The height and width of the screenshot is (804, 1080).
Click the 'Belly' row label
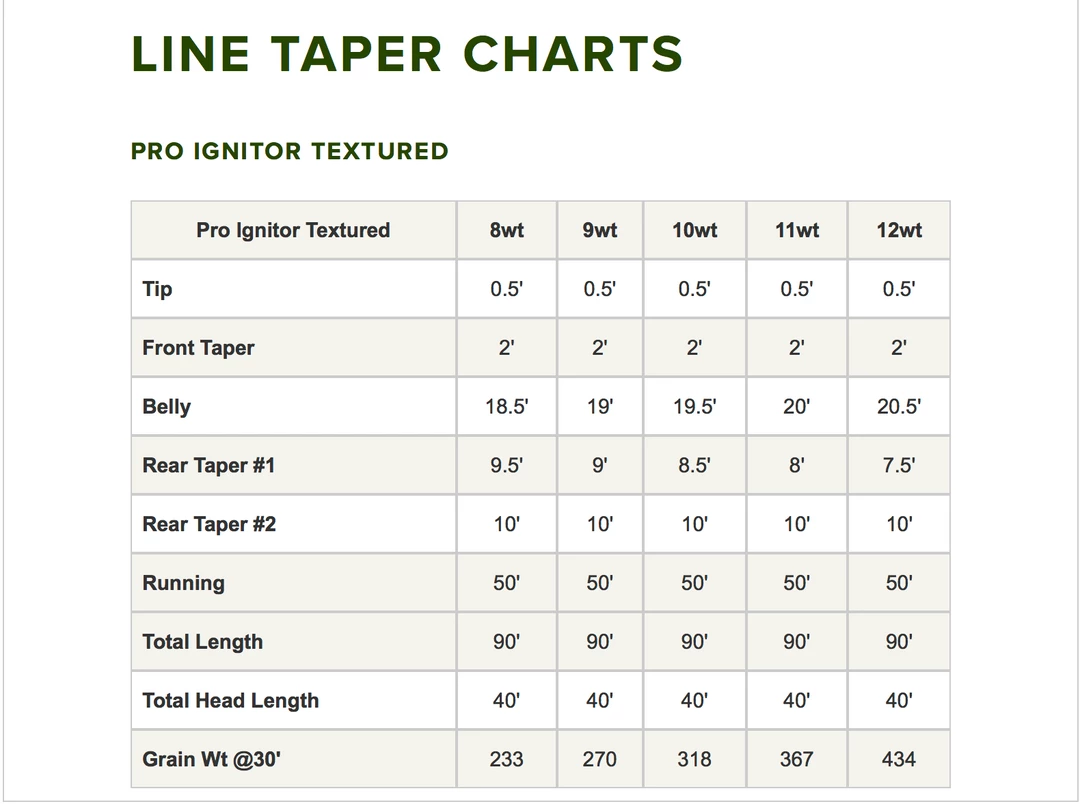click(167, 407)
